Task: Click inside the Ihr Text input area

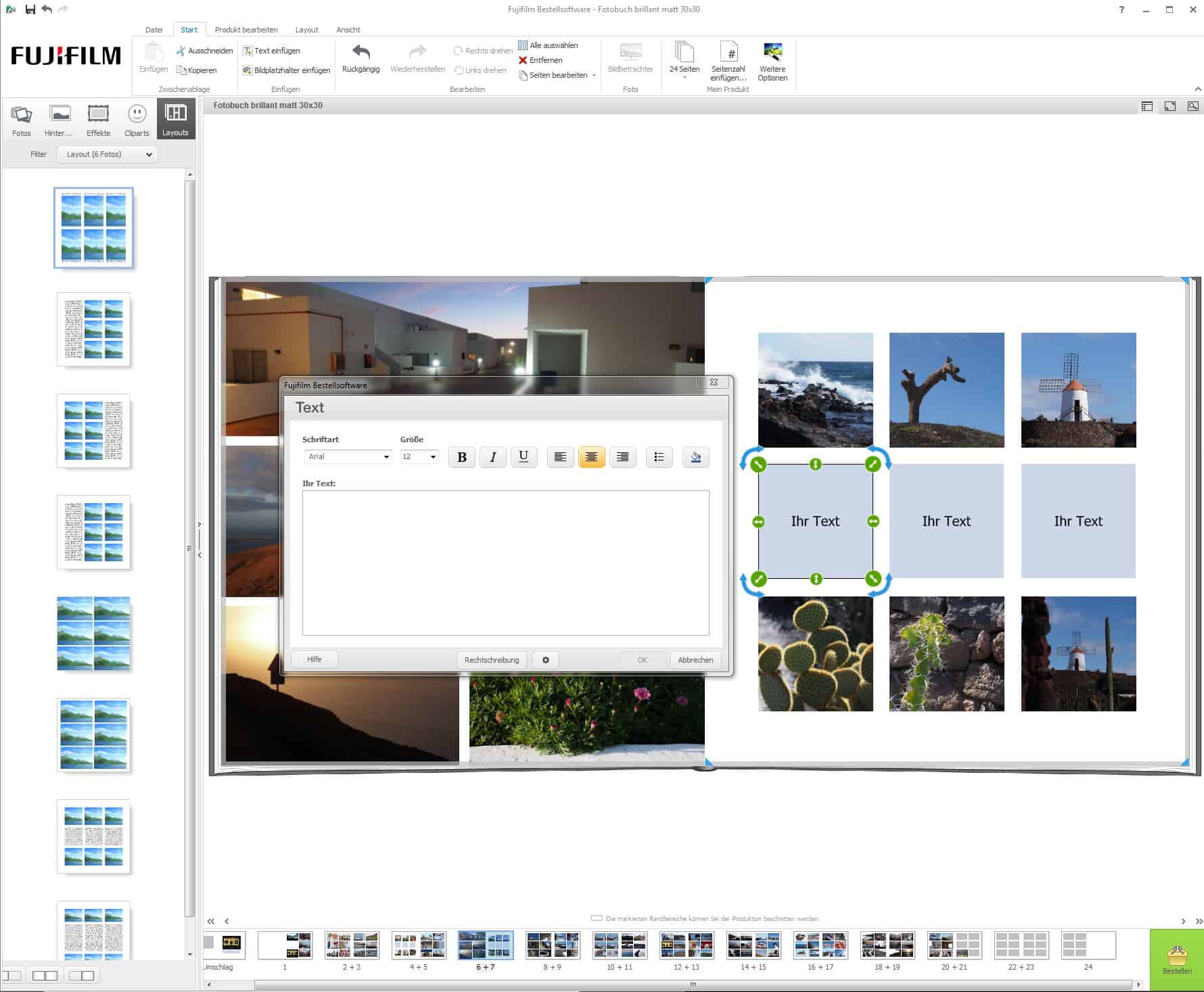Action: [x=505, y=563]
